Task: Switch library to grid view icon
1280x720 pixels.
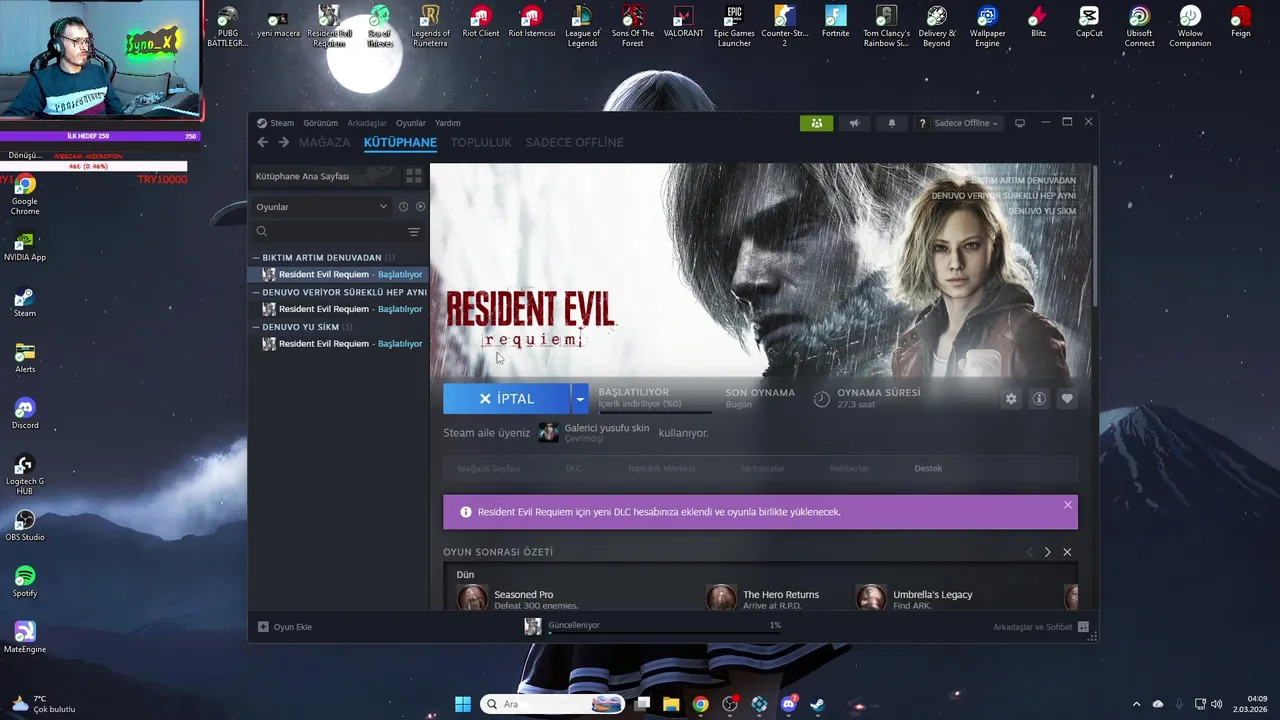Action: coord(413,176)
